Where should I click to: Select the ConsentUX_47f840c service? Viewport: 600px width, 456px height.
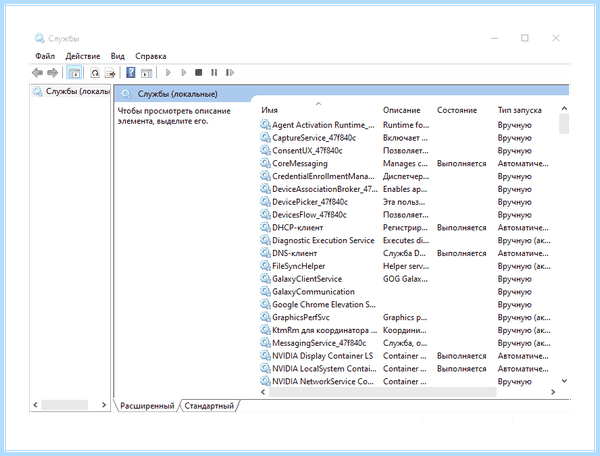pos(307,150)
